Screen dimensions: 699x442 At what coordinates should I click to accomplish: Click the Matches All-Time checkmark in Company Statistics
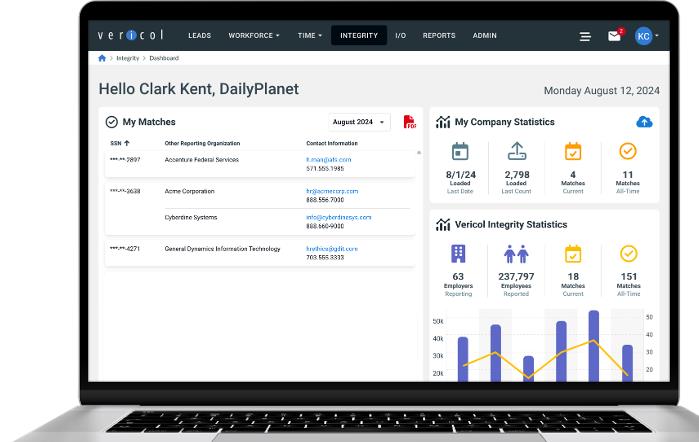(628, 151)
